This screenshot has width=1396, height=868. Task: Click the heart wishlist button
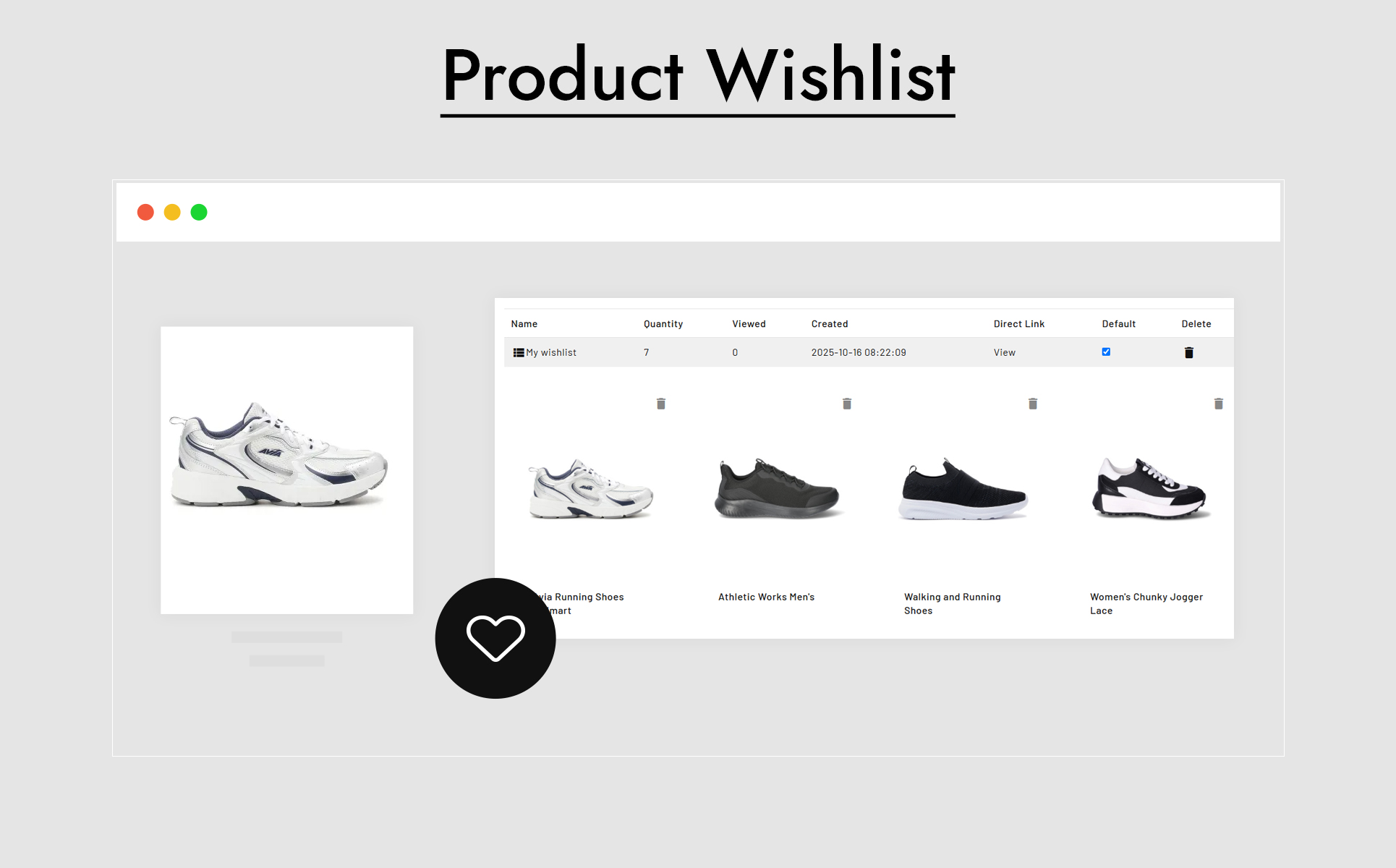click(495, 638)
